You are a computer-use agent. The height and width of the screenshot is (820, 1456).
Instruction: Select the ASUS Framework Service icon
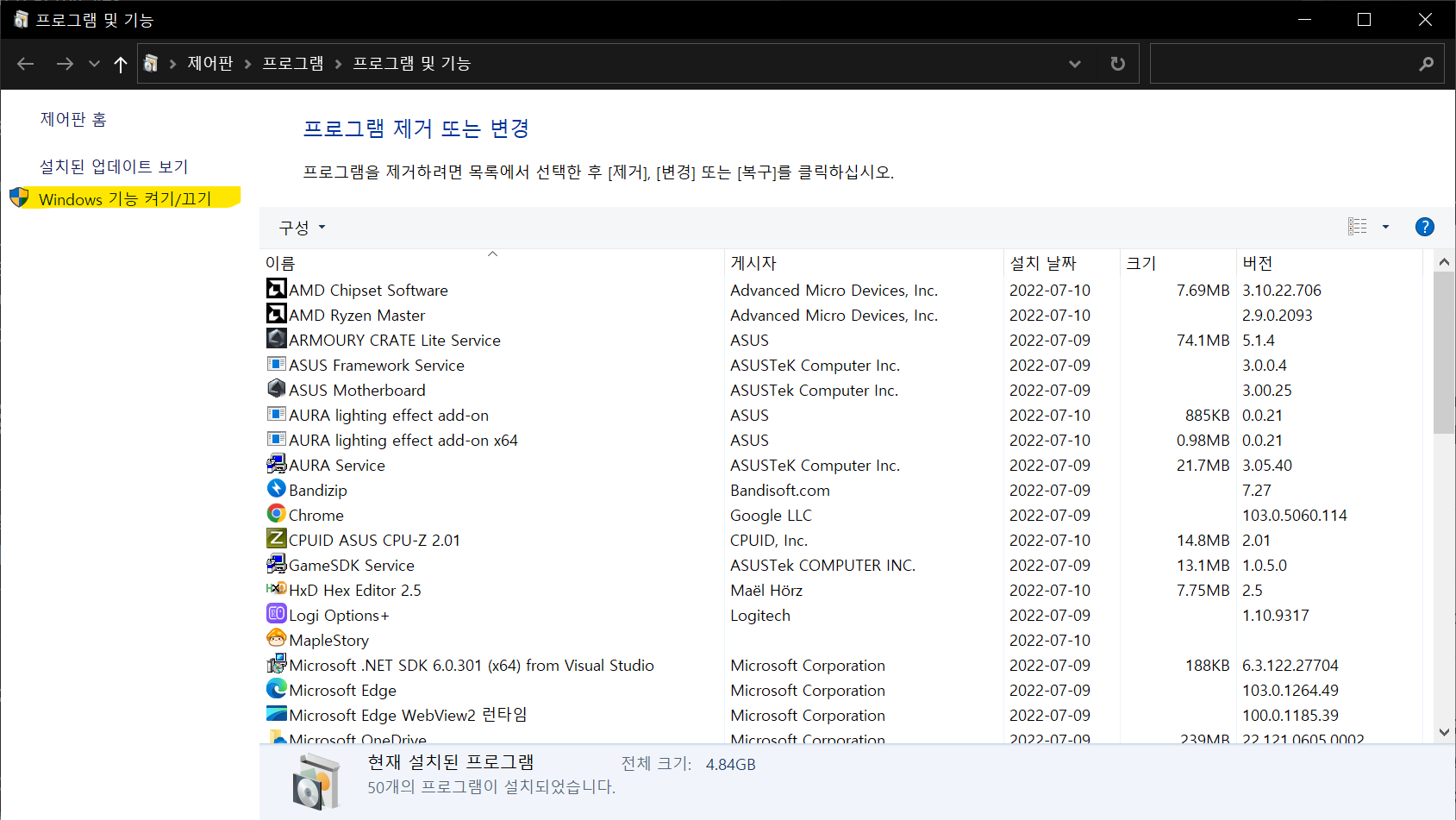[276, 364]
